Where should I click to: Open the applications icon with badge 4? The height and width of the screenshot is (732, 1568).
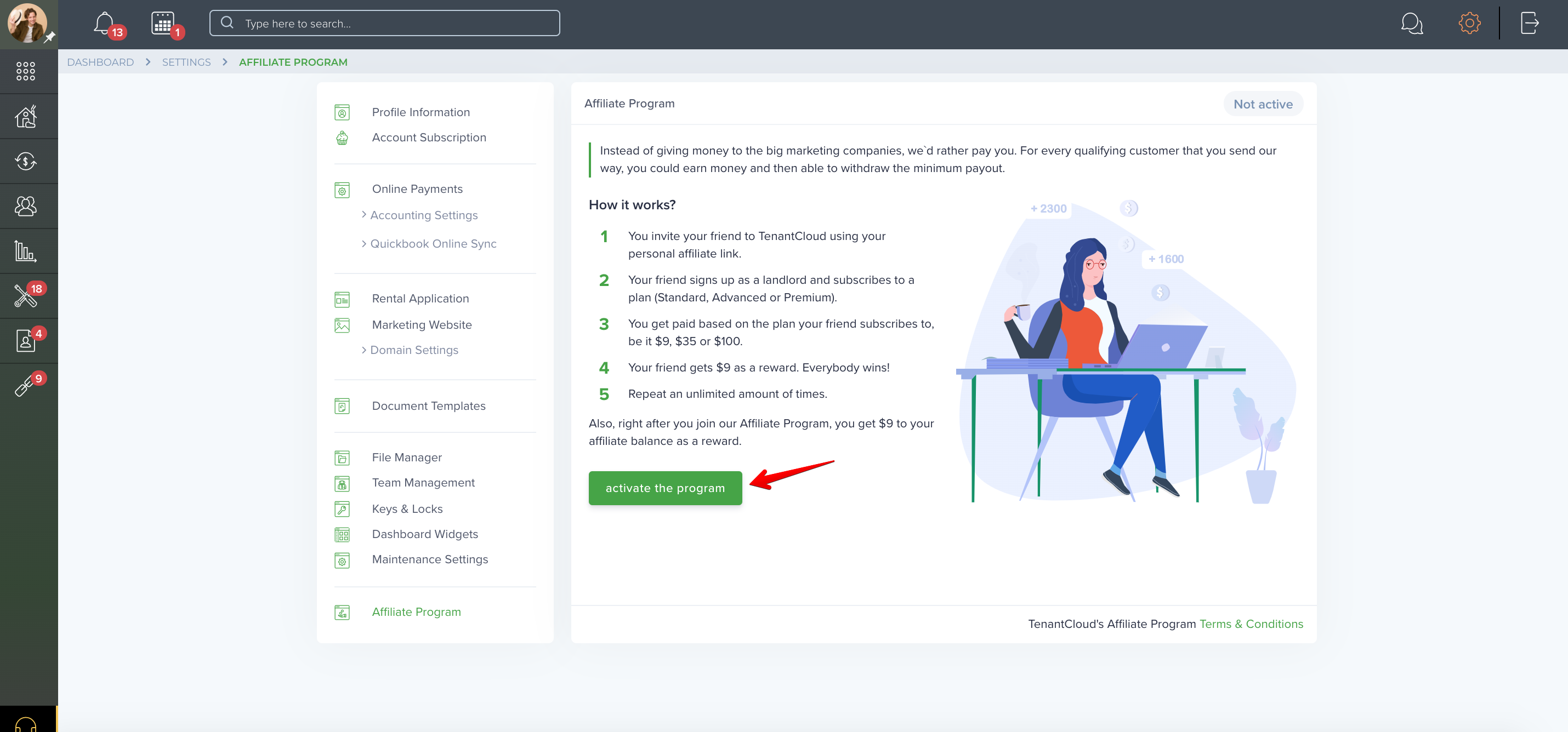(x=26, y=341)
